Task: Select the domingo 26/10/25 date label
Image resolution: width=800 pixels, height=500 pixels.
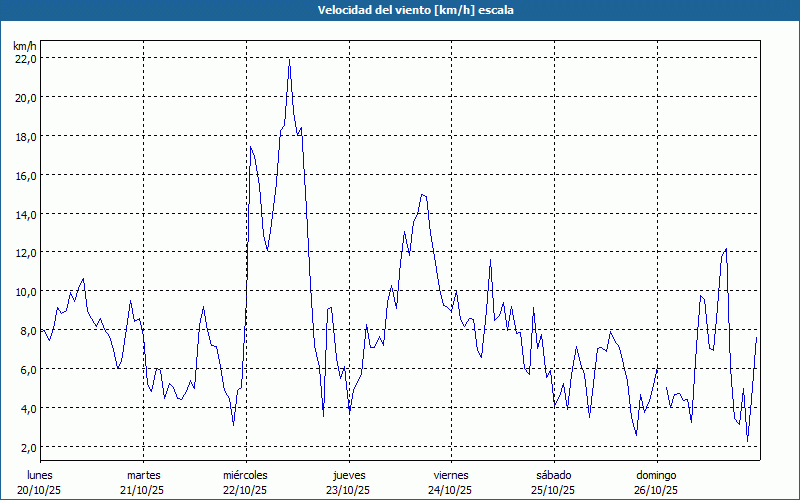Action: click(x=655, y=482)
